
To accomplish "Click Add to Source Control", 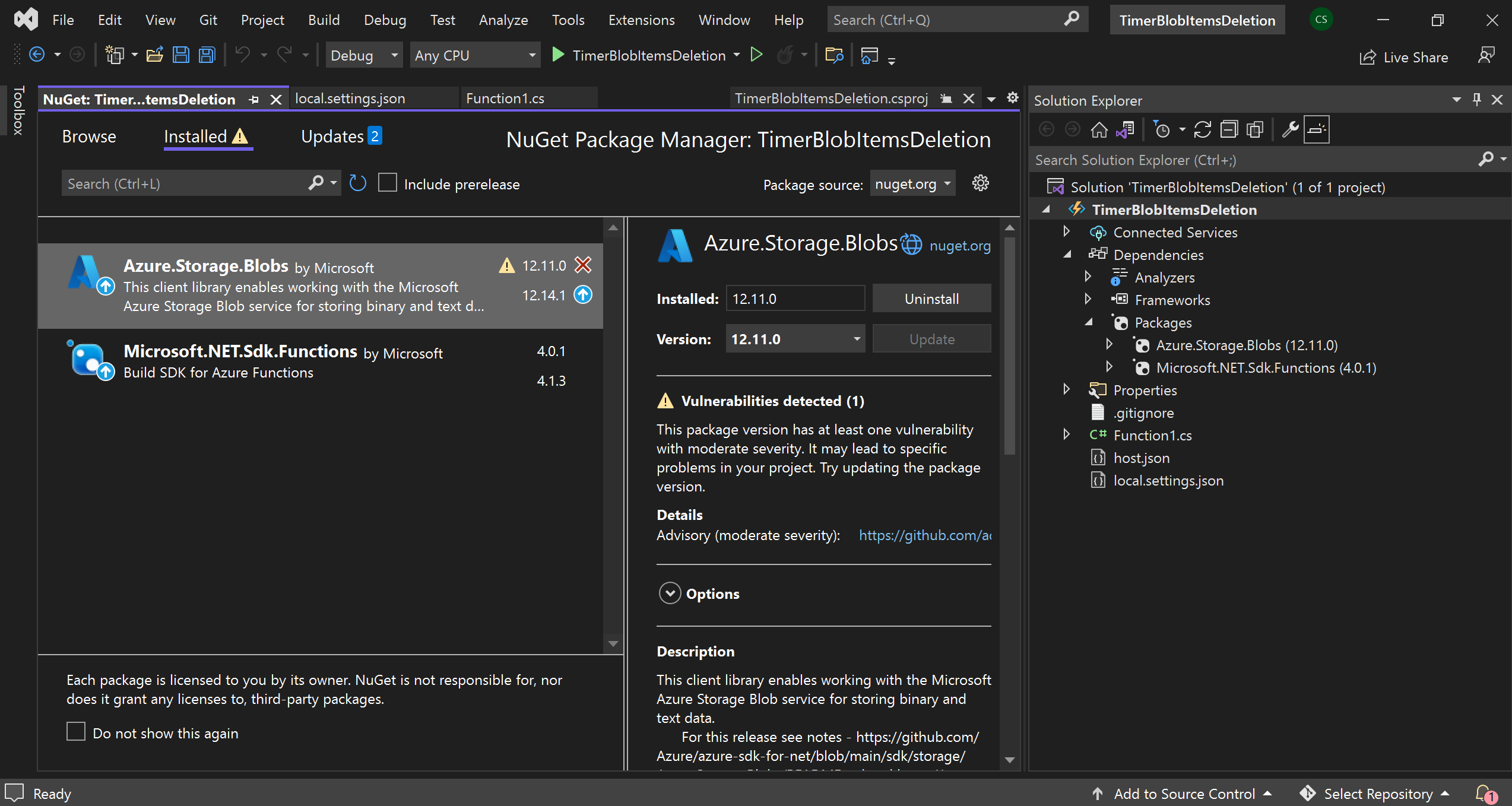I will tap(1184, 794).
